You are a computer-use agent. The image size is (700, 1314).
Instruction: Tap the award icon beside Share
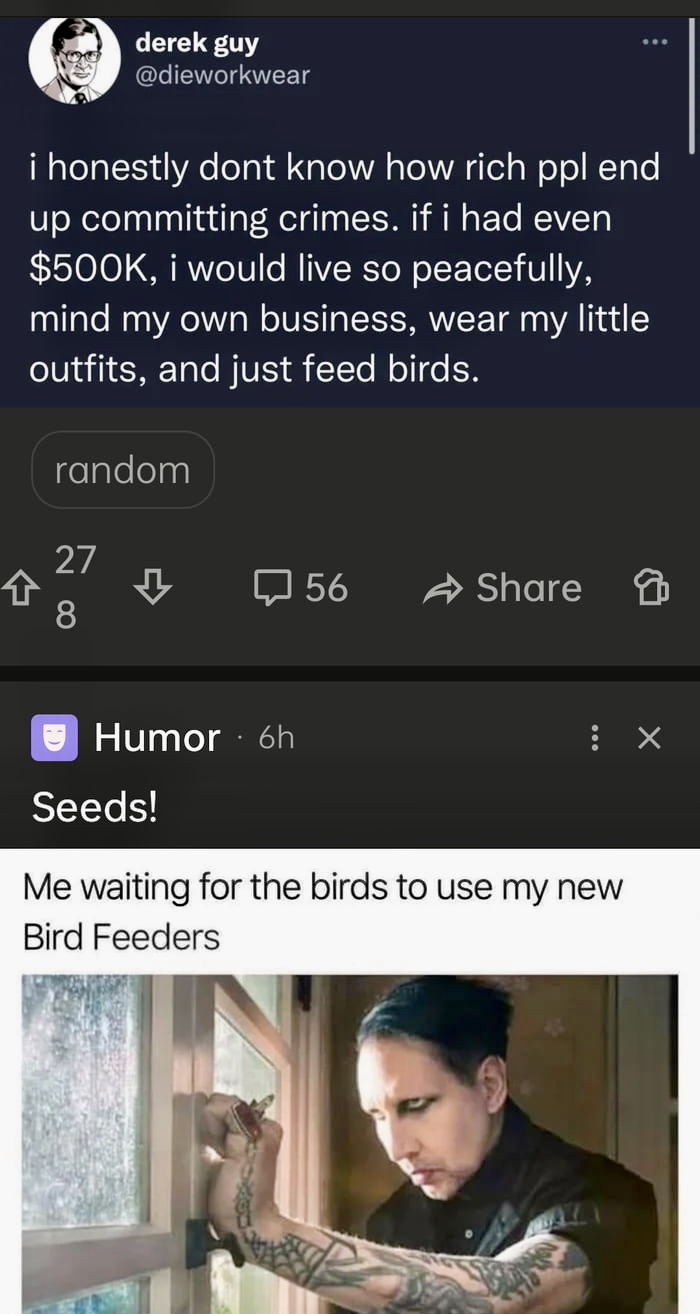(x=651, y=588)
